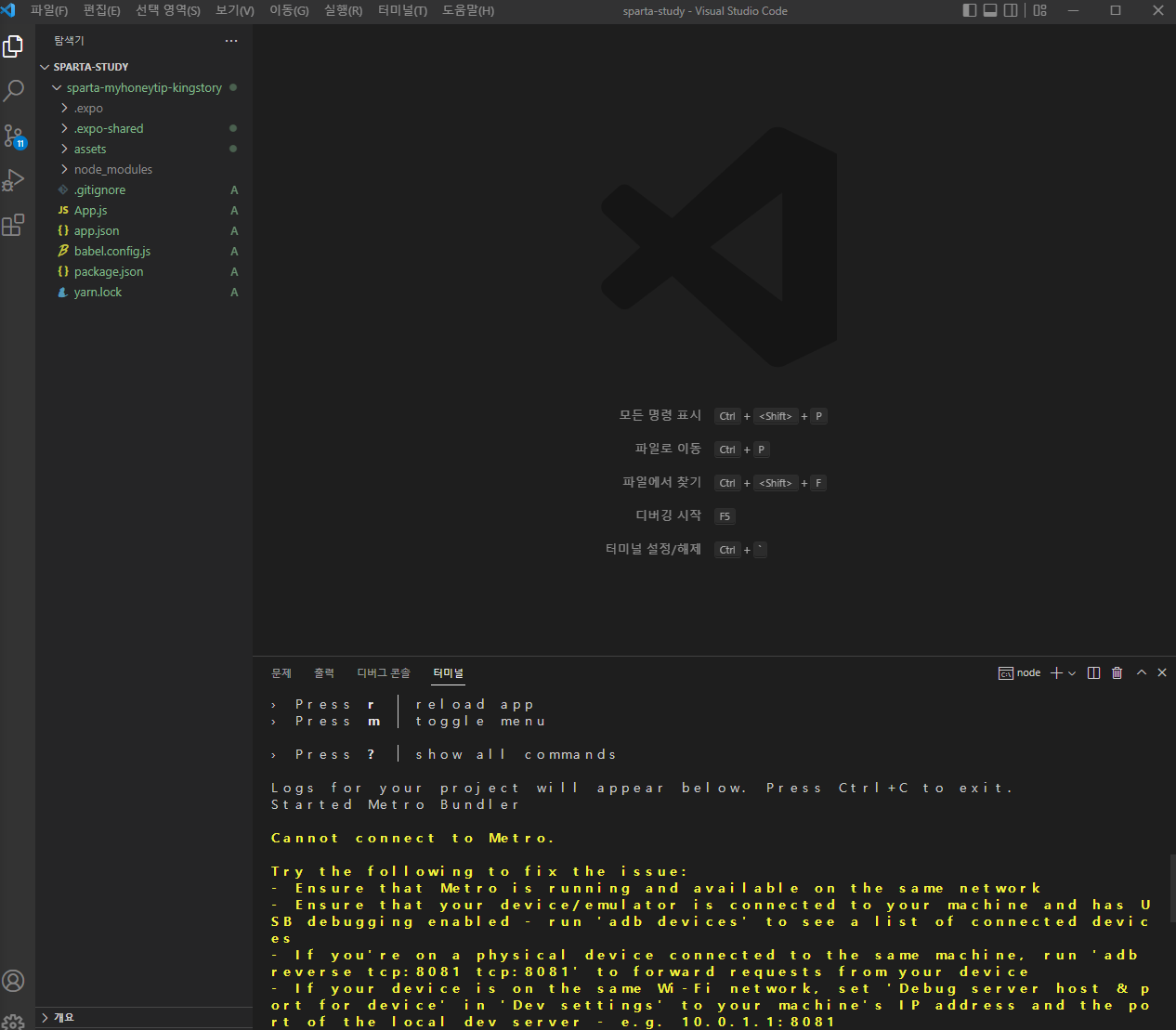Collapse the SPARTA-STUDY root section
1176x1030 pixels.
[x=144, y=67]
